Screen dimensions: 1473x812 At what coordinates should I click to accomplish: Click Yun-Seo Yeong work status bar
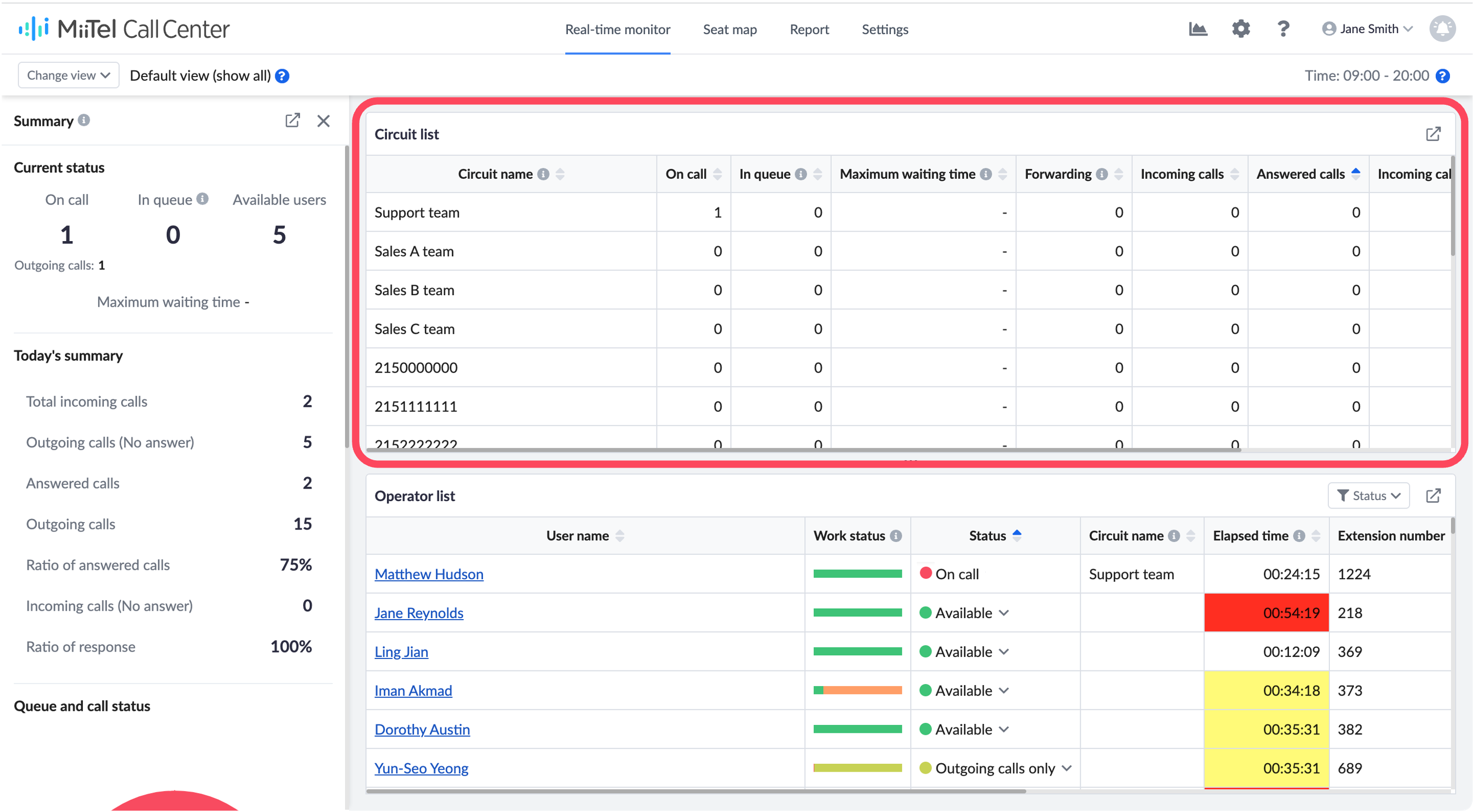pos(857,768)
